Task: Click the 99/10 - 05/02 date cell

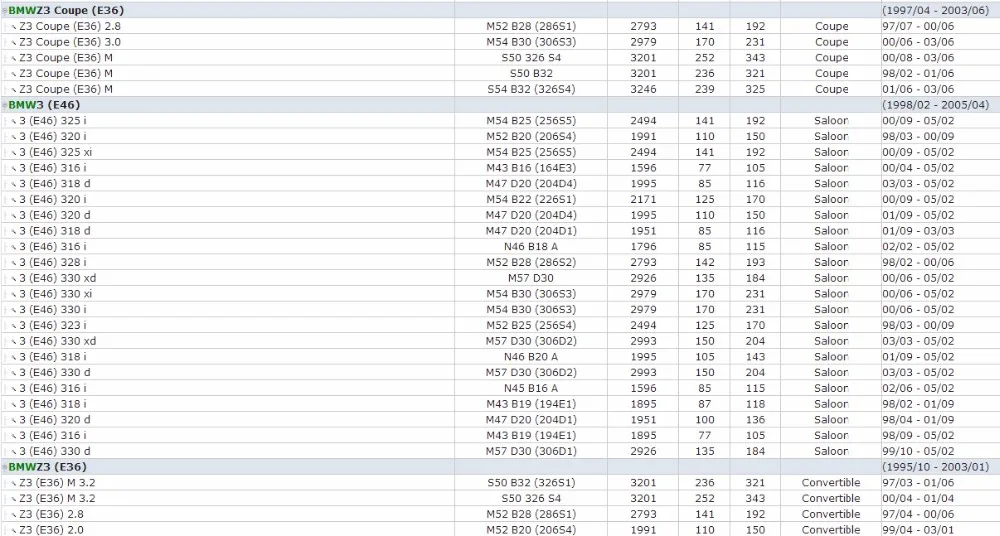Action: (918, 451)
